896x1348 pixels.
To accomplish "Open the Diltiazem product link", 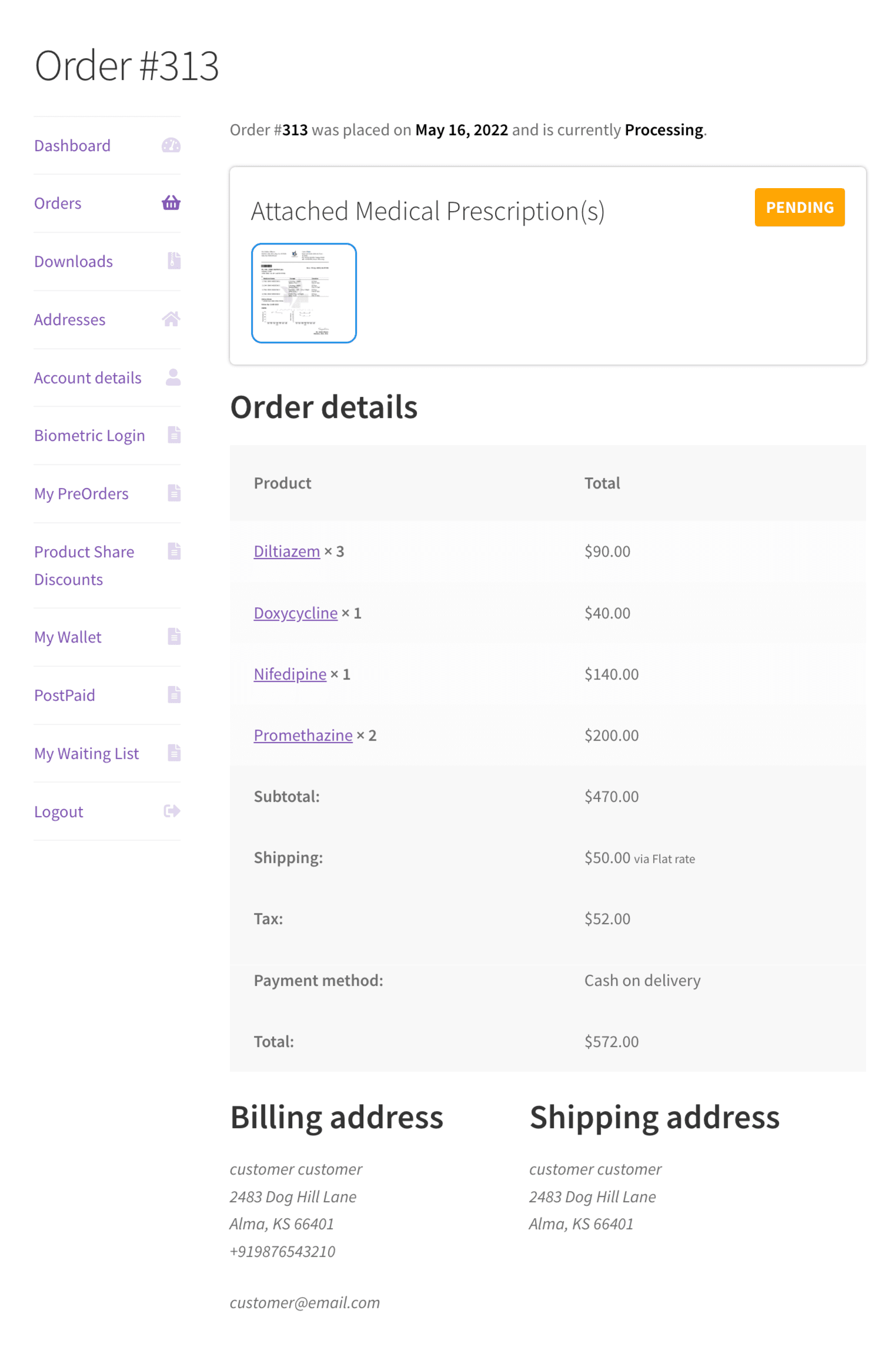I will coord(287,551).
